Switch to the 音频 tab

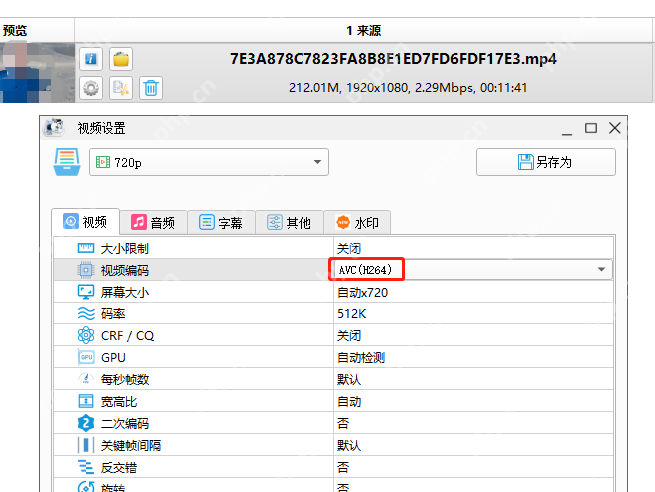[153, 223]
